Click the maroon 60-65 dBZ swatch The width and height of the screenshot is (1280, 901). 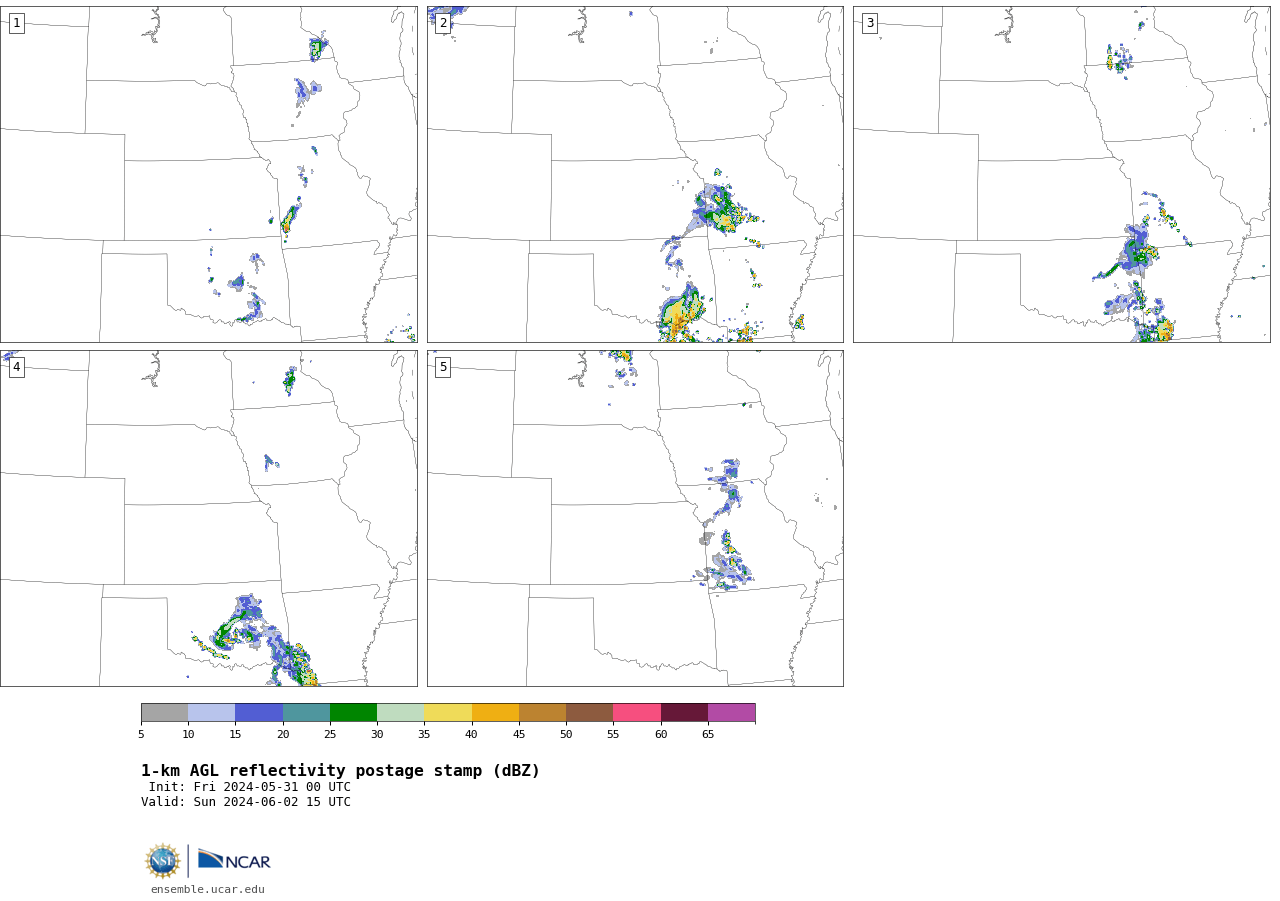(x=684, y=713)
